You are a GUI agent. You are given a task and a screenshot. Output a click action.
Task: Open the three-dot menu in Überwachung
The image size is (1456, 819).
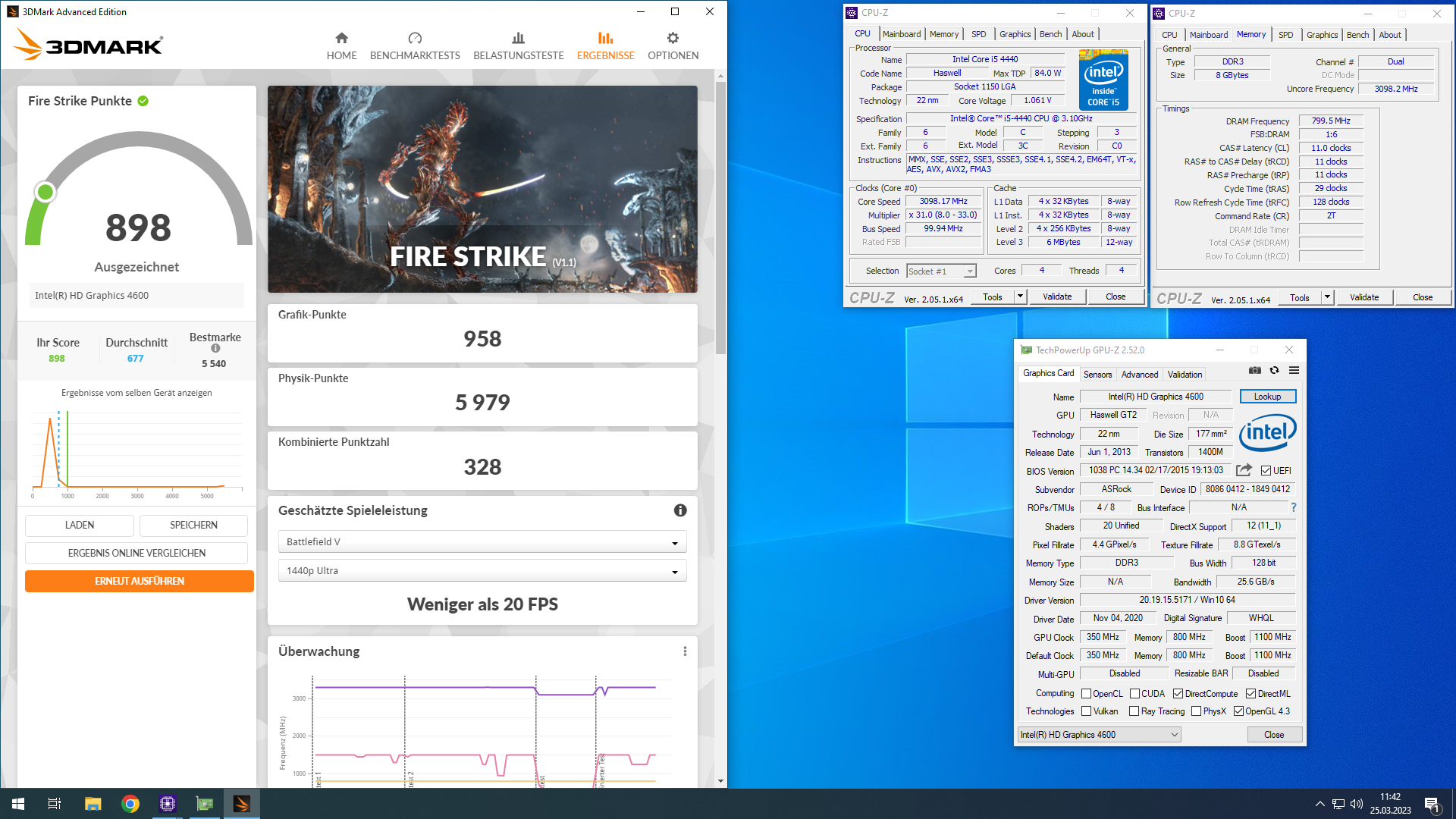click(685, 651)
